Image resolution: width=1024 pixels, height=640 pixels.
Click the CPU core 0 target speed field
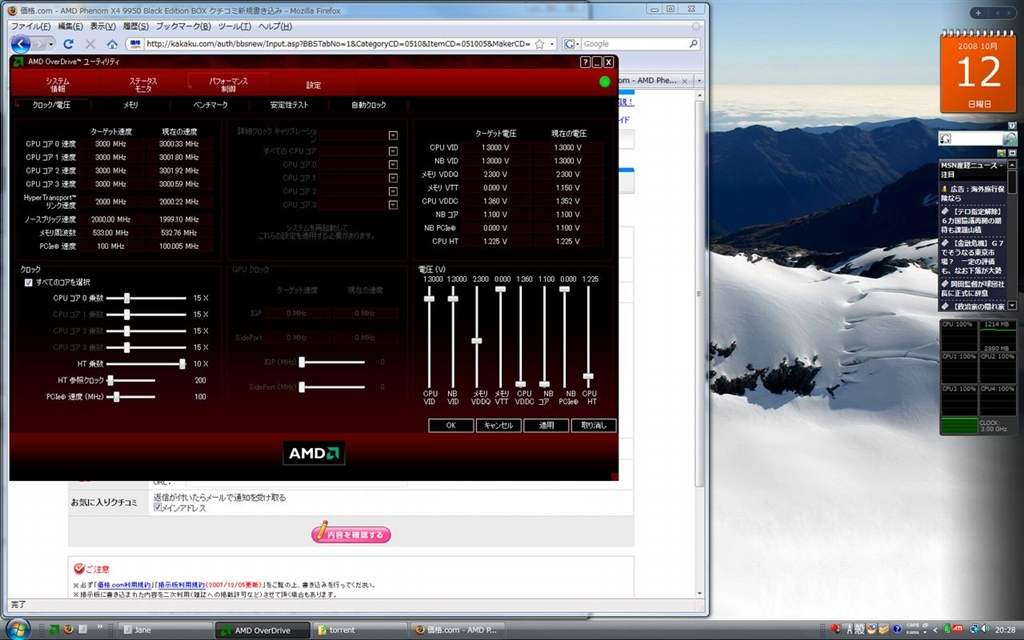(112, 144)
